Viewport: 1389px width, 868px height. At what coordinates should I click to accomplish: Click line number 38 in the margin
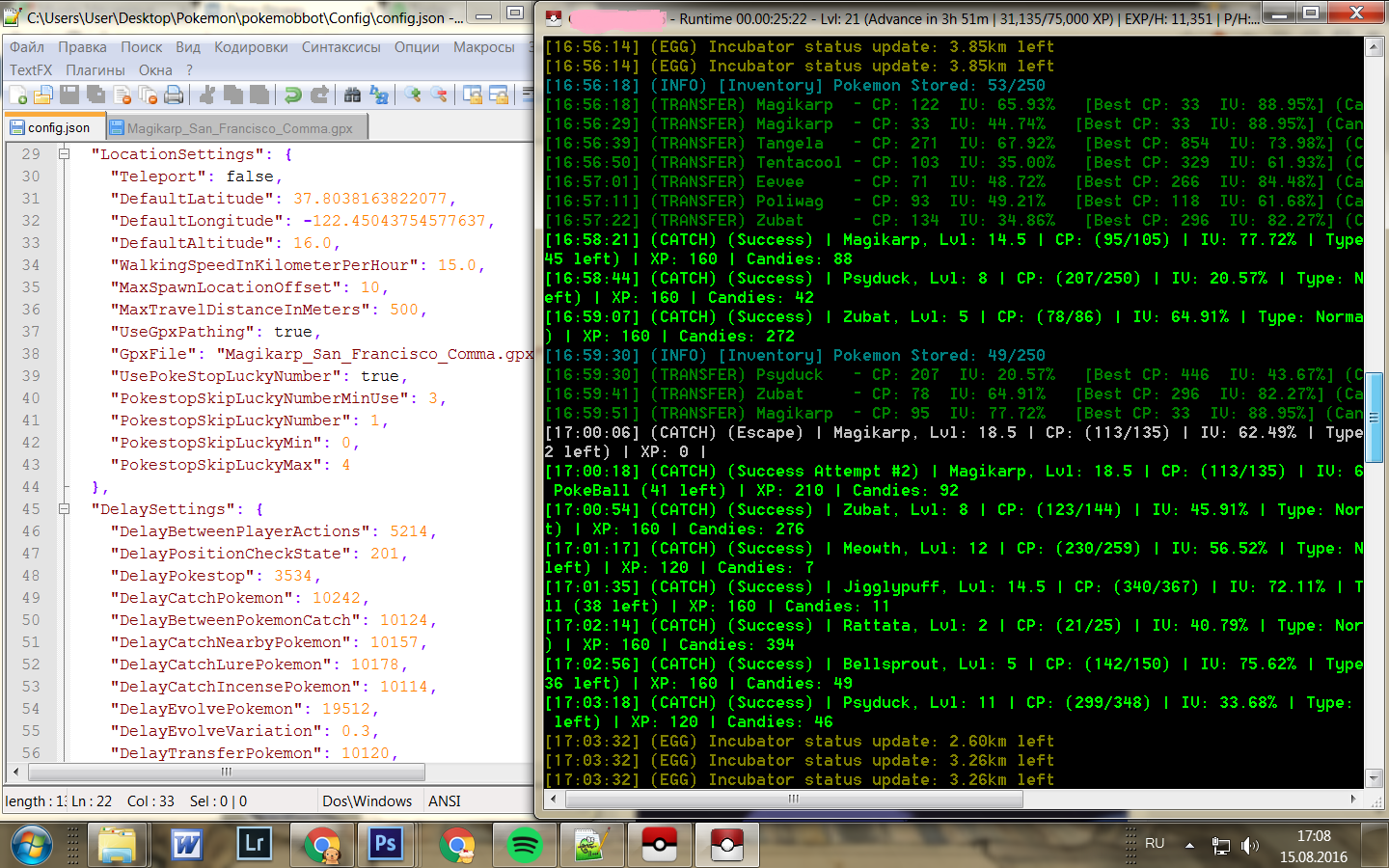31,354
